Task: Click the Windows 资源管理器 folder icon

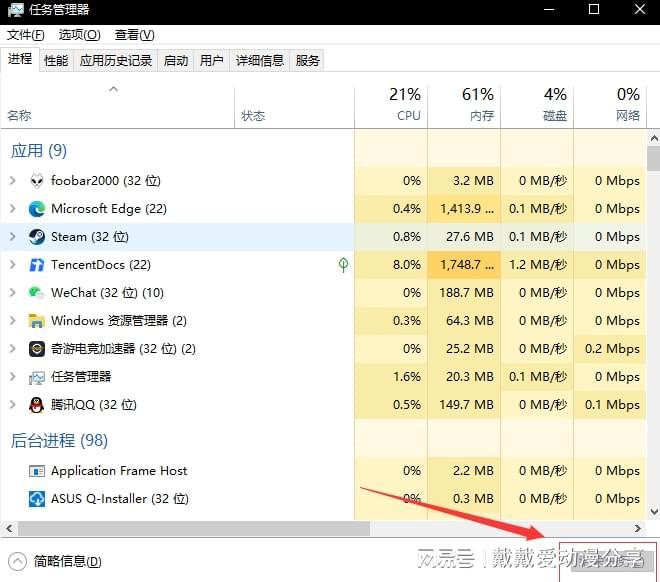Action: point(37,321)
